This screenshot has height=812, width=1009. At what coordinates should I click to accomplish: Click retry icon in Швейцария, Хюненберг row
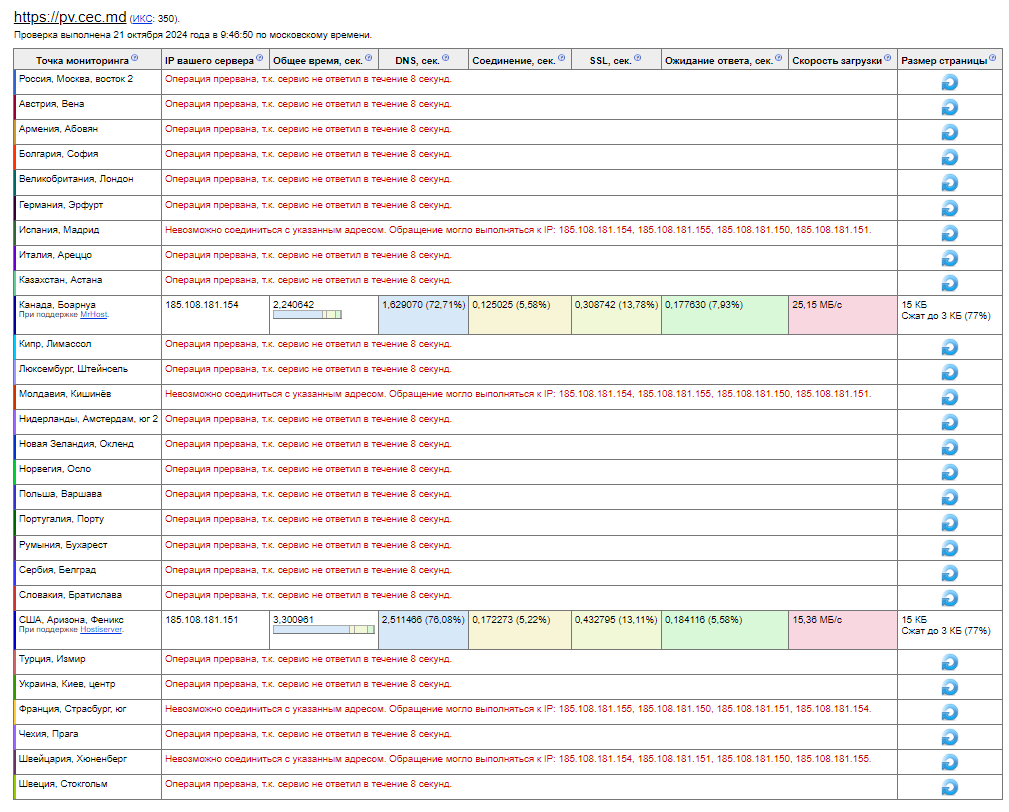click(950, 763)
